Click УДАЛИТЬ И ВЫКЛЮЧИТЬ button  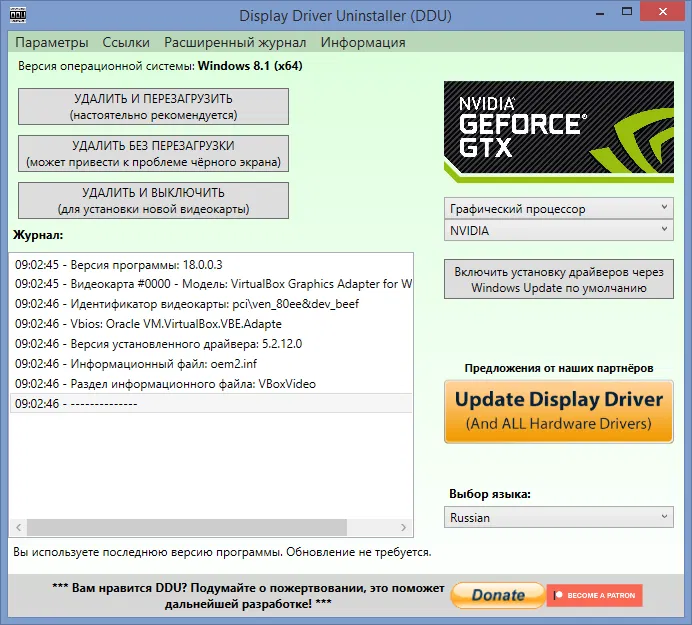coord(153,200)
